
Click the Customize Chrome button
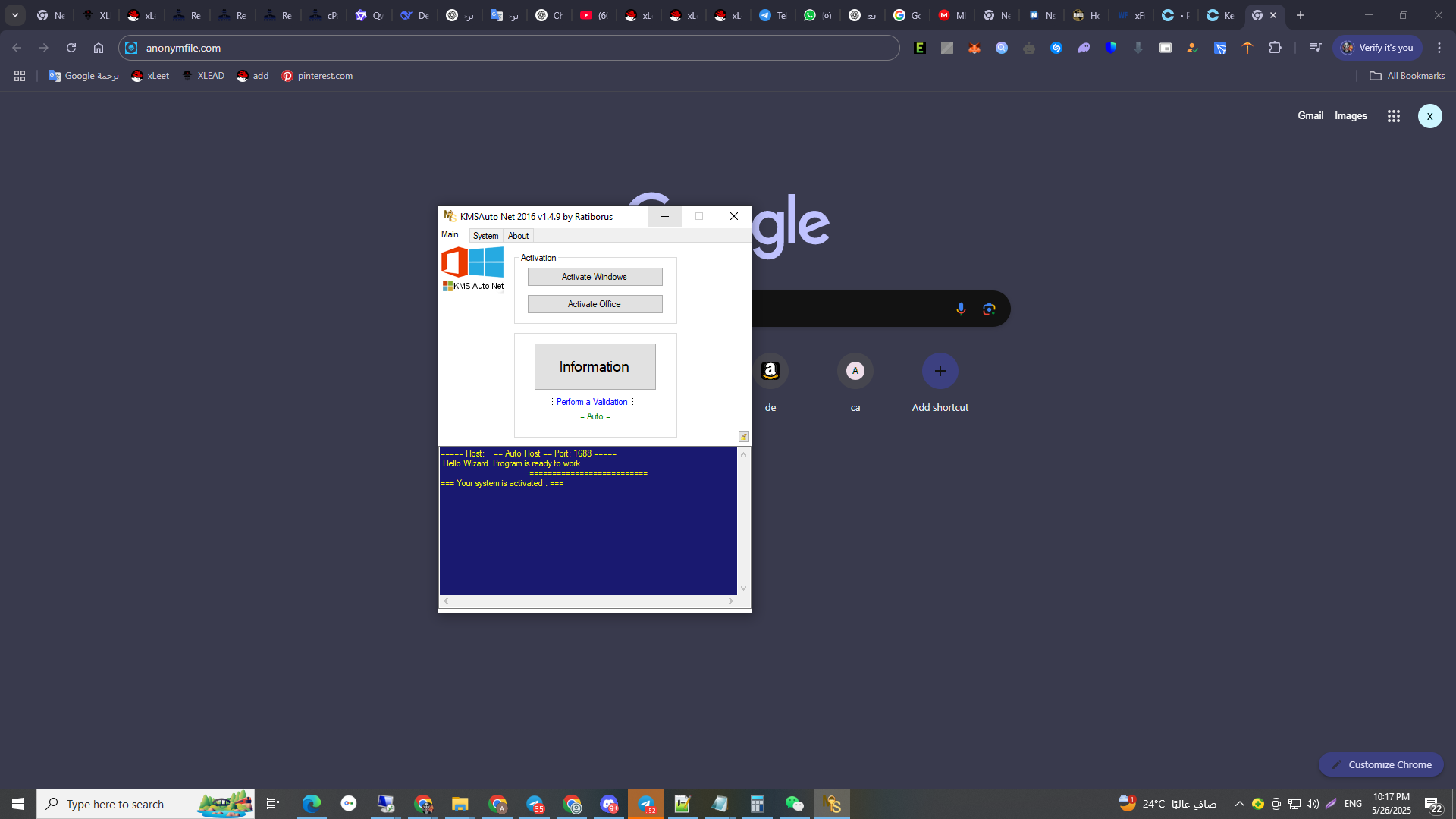coord(1381,764)
